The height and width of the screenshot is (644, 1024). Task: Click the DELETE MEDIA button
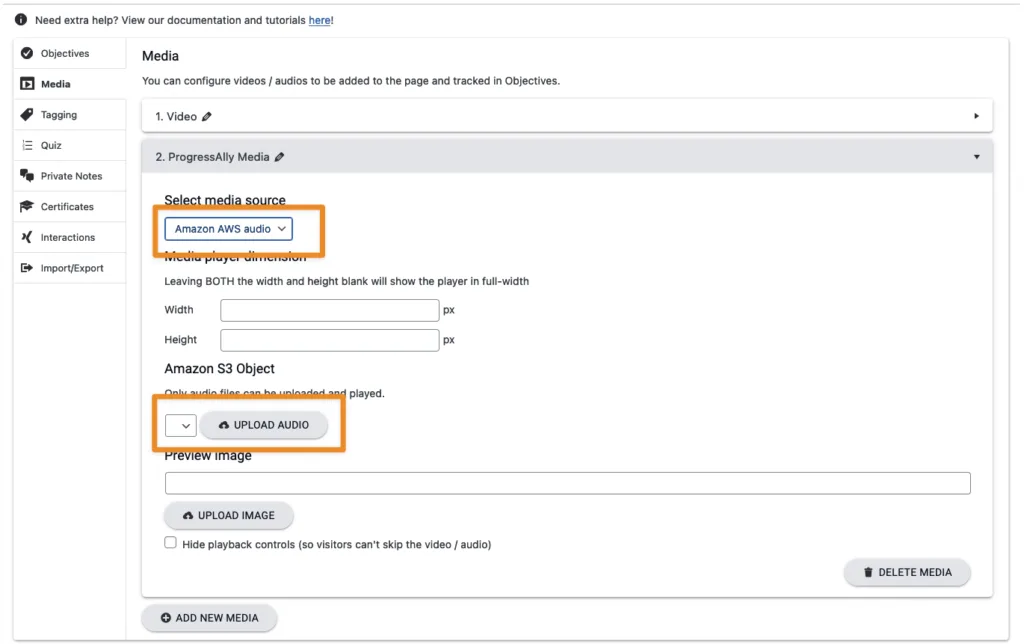coord(906,572)
